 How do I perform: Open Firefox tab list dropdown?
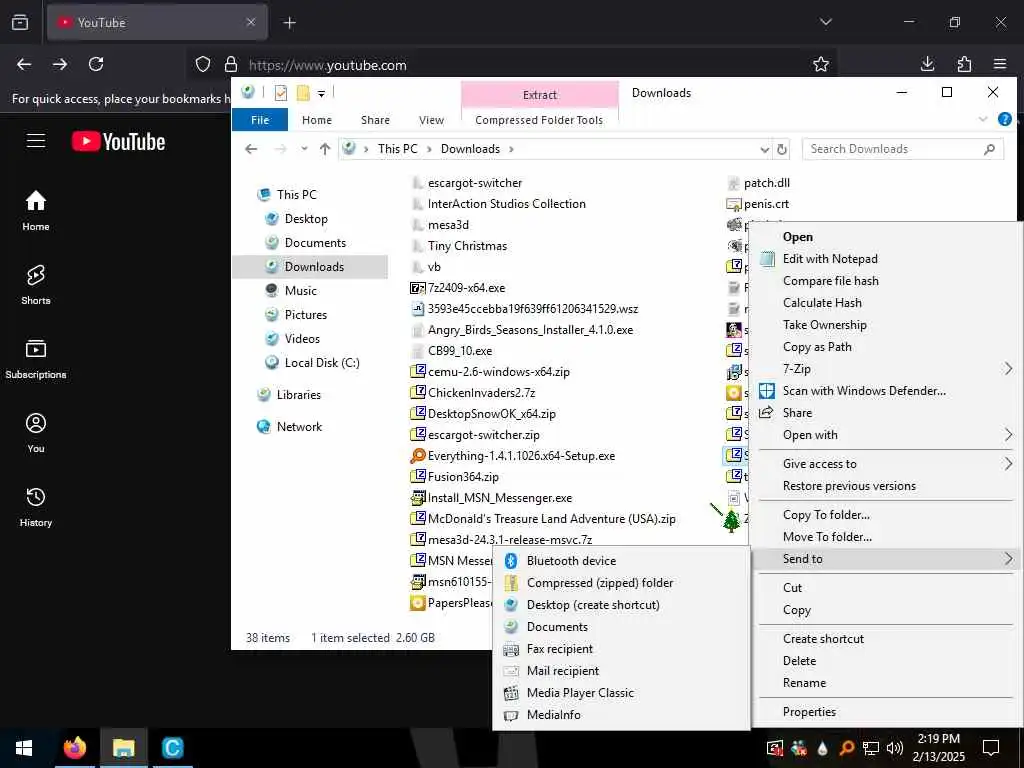825,22
